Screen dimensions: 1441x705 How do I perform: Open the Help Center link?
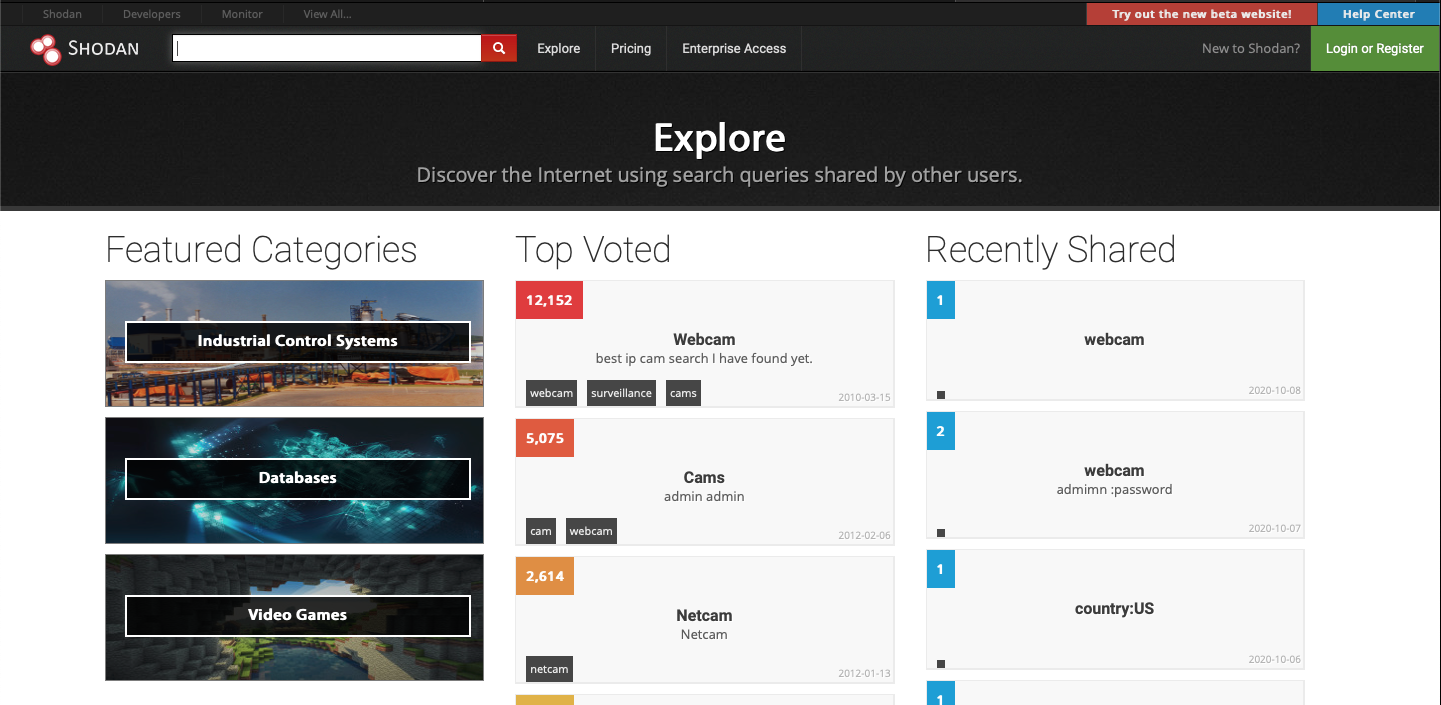(1379, 14)
